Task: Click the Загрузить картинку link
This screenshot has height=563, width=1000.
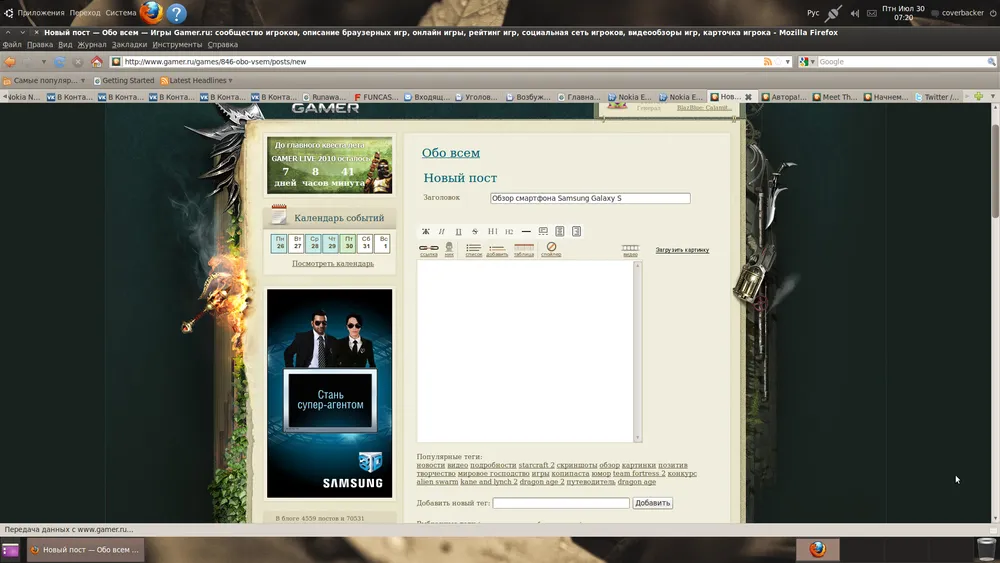Action: coord(682,250)
